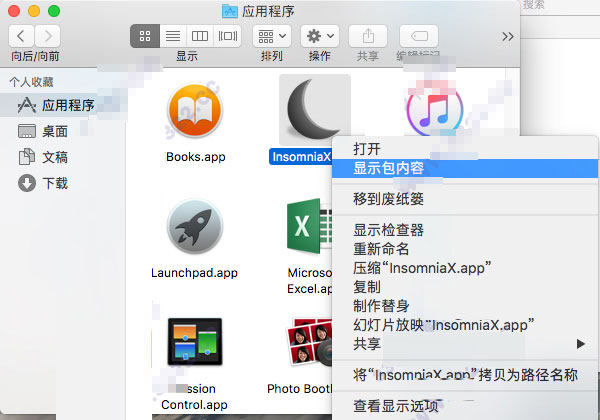Choose 重新命名 in the context menu
This screenshot has width=600, height=420.
pyautogui.click(x=465, y=249)
